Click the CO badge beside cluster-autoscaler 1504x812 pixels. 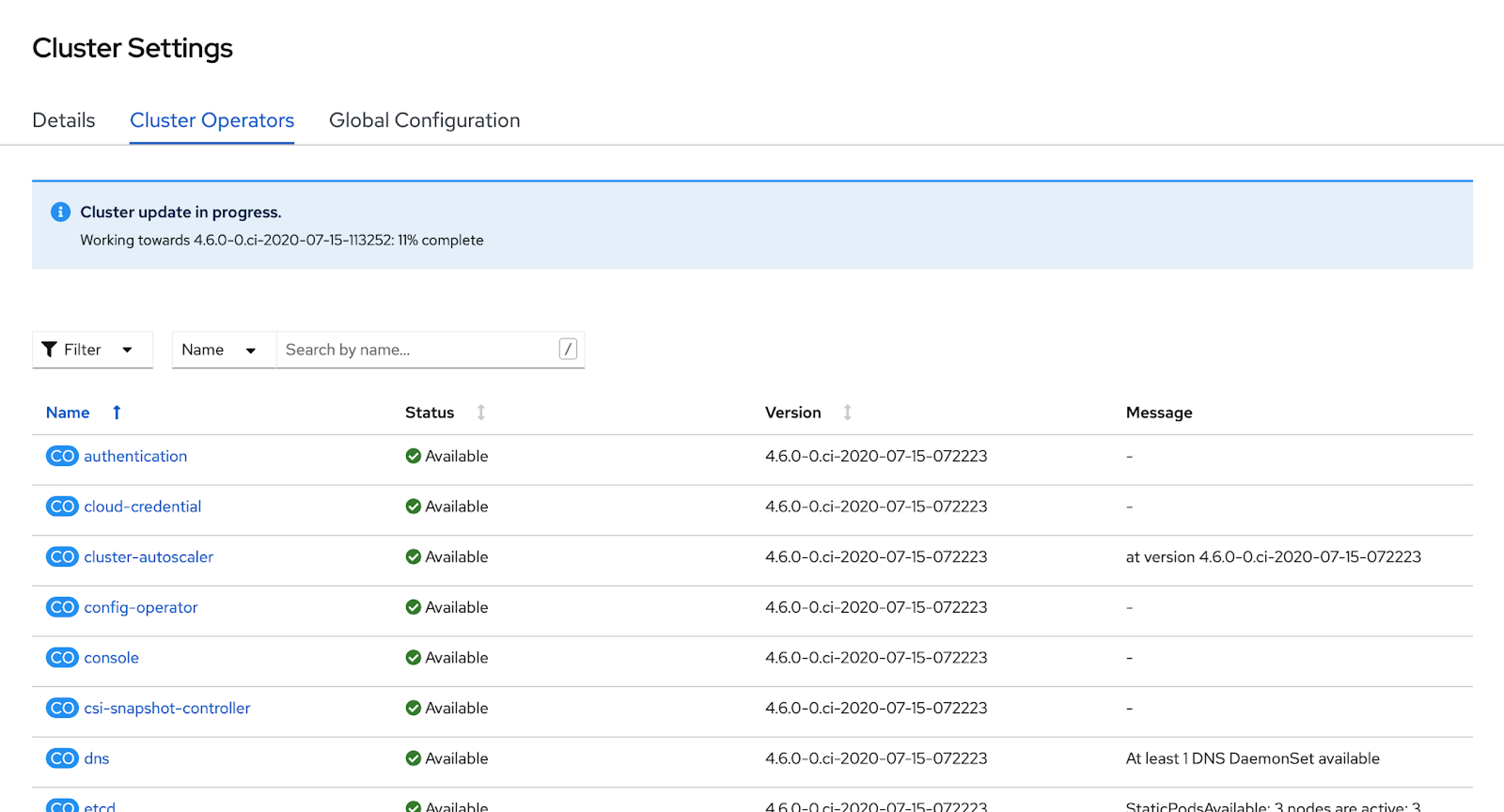[63, 557]
